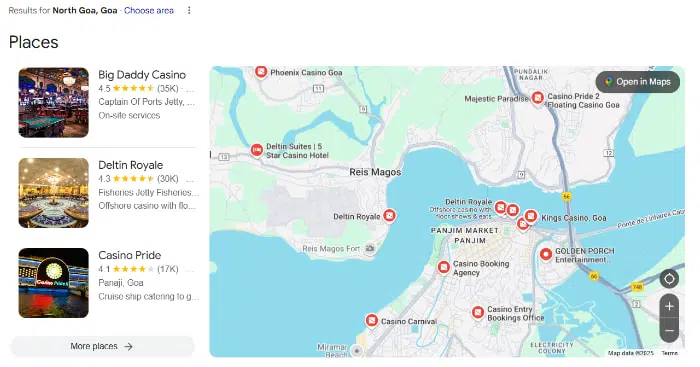The height and width of the screenshot is (367, 700).
Task: Zoom out using the map minus button
Action: [669, 331]
